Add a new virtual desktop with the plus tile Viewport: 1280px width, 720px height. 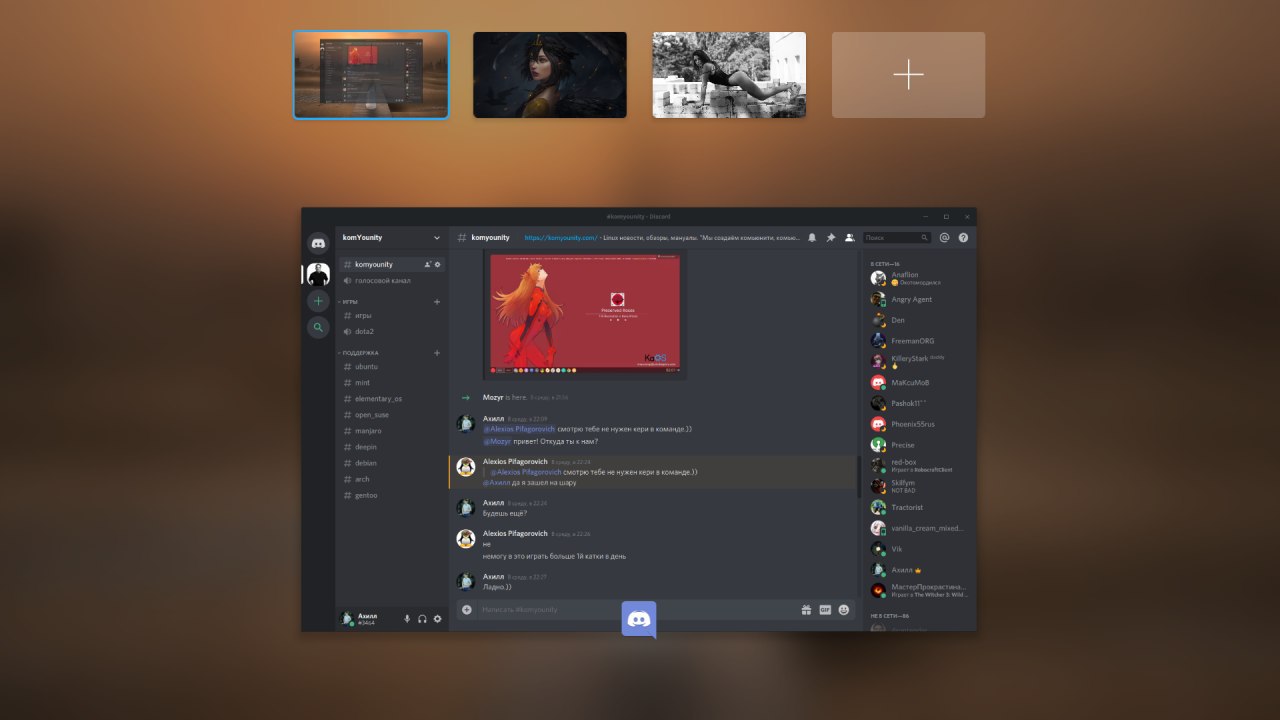click(908, 75)
